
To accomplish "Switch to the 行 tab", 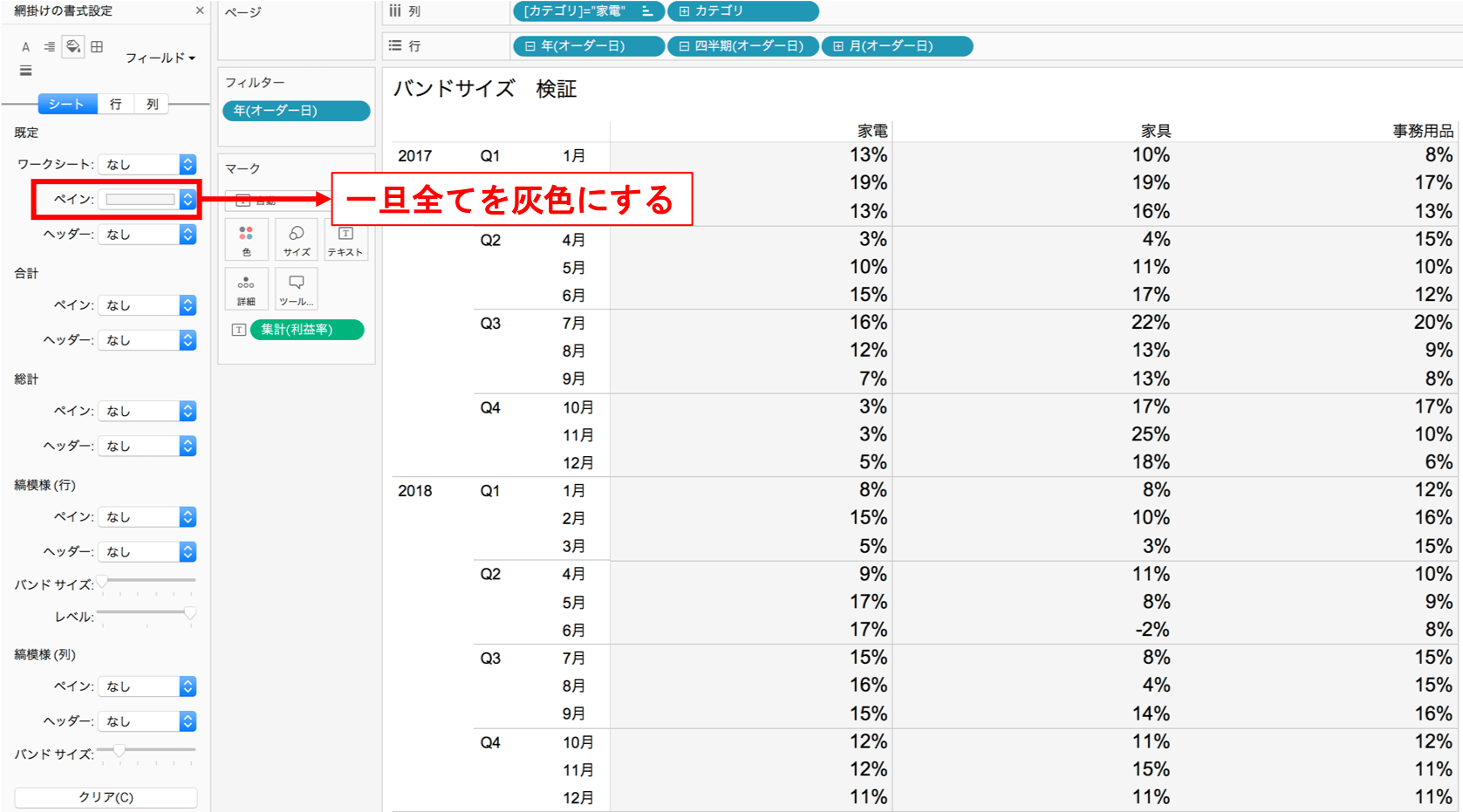I will coord(115,104).
